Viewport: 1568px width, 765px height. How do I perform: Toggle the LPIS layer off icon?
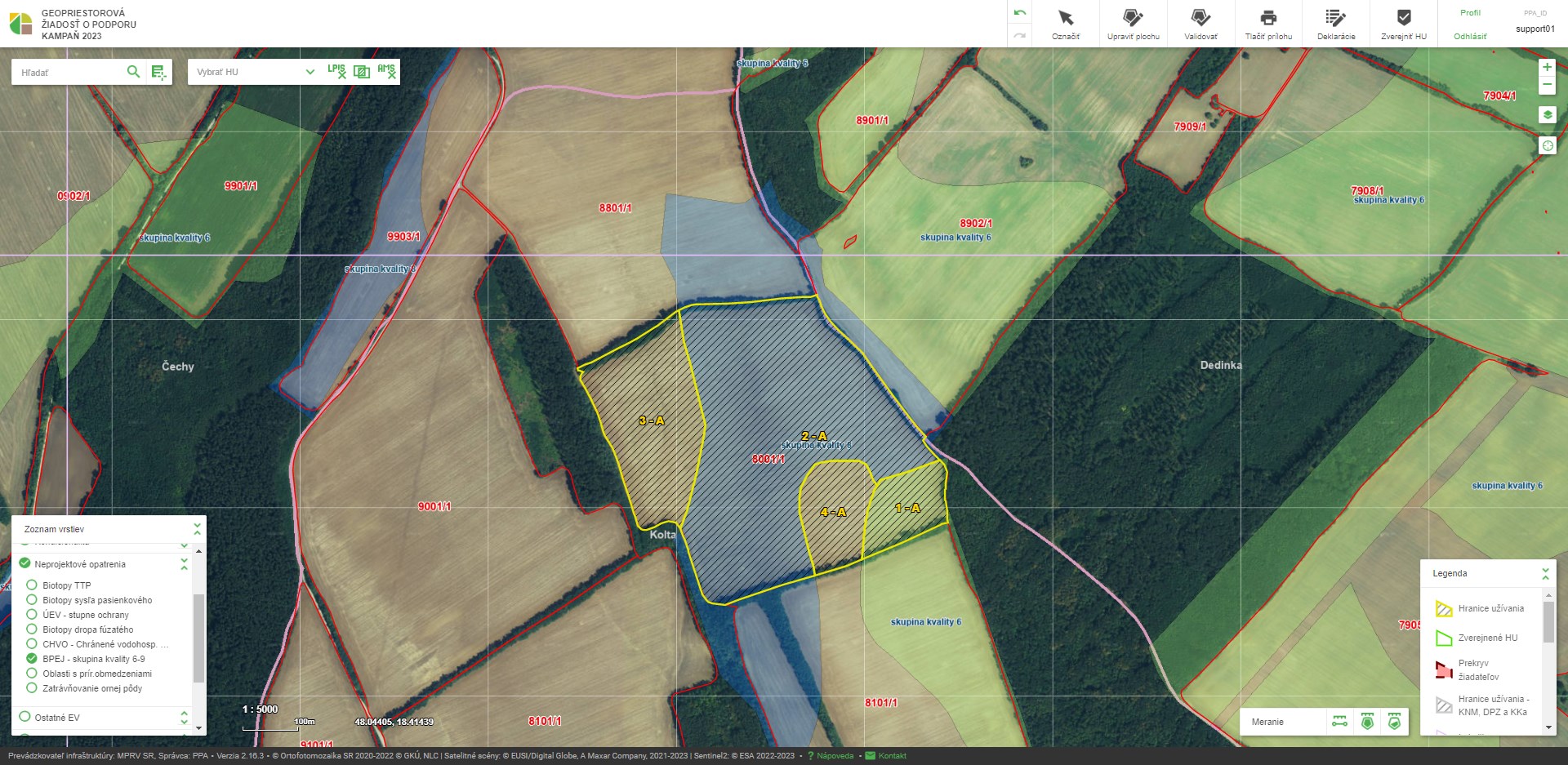(x=336, y=72)
